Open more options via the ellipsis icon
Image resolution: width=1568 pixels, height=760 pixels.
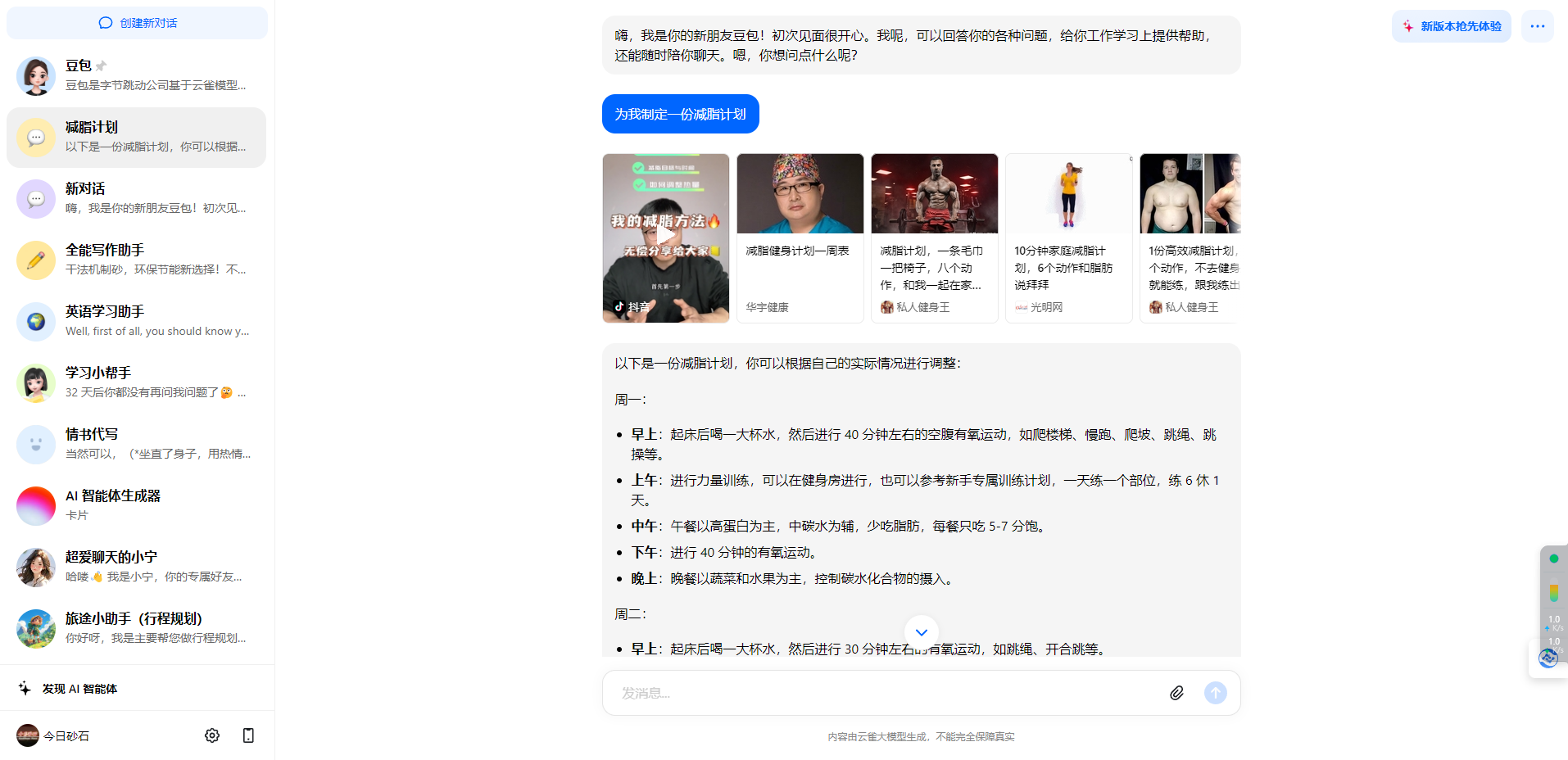[x=1537, y=25]
